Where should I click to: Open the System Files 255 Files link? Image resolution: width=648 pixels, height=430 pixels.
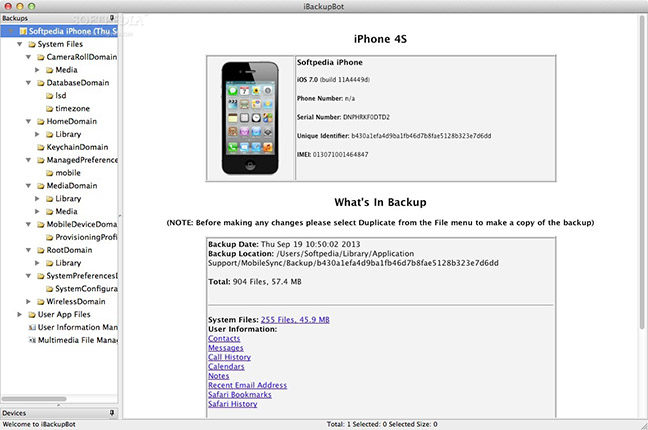click(x=295, y=320)
